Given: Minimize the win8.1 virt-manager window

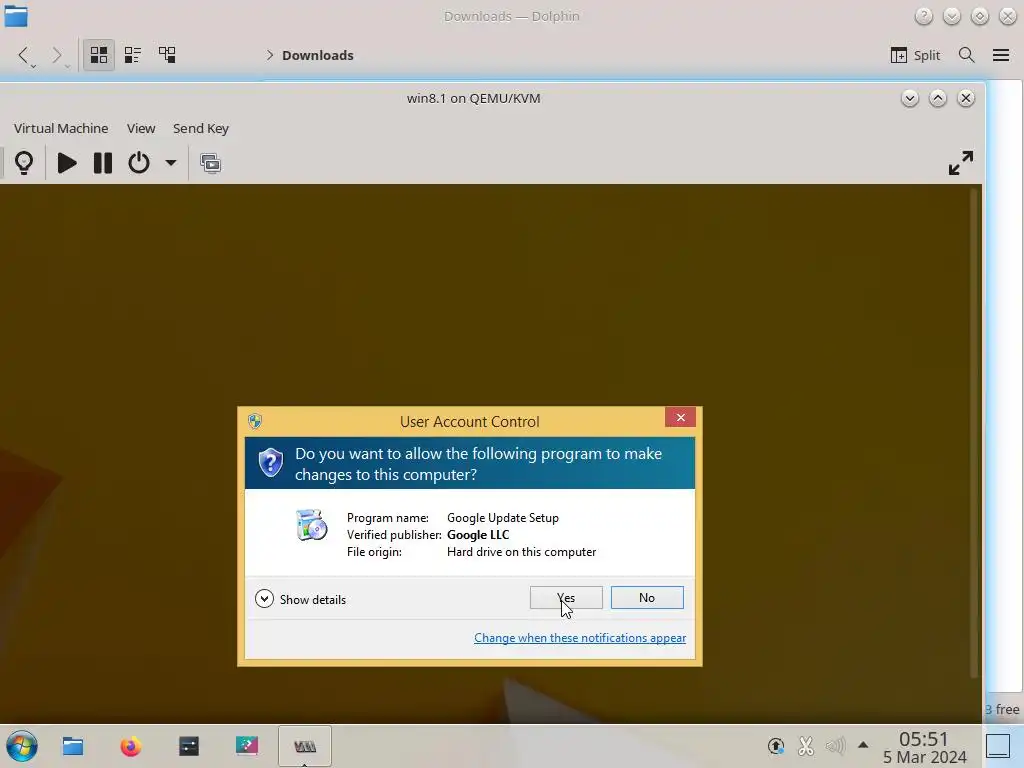Looking at the screenshot, I should (910, 98).
